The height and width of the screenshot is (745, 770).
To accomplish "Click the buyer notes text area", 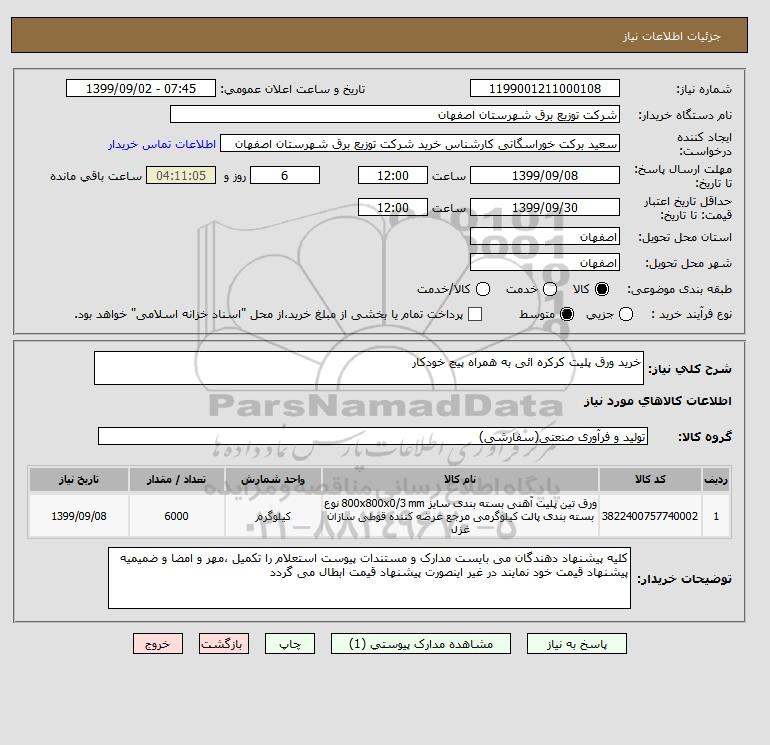I will 369,578.
